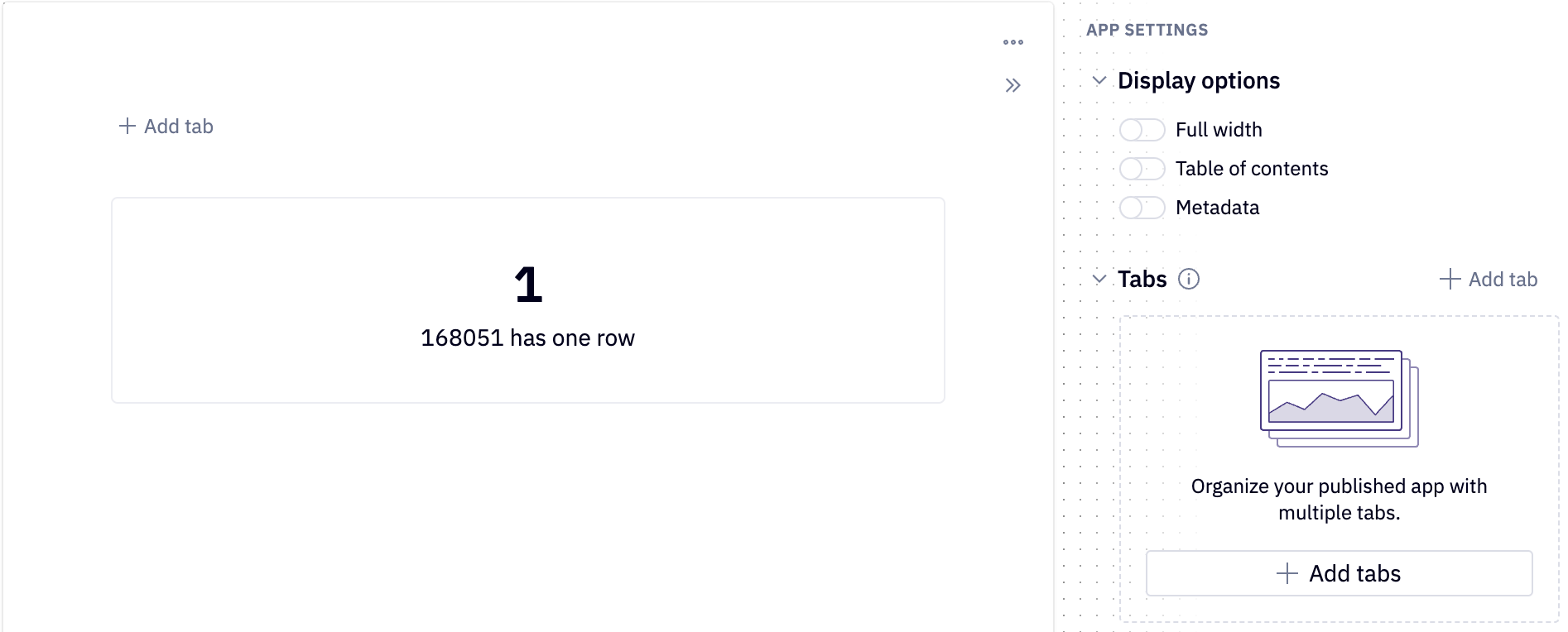Enable the Metadata toggle

1142,208
